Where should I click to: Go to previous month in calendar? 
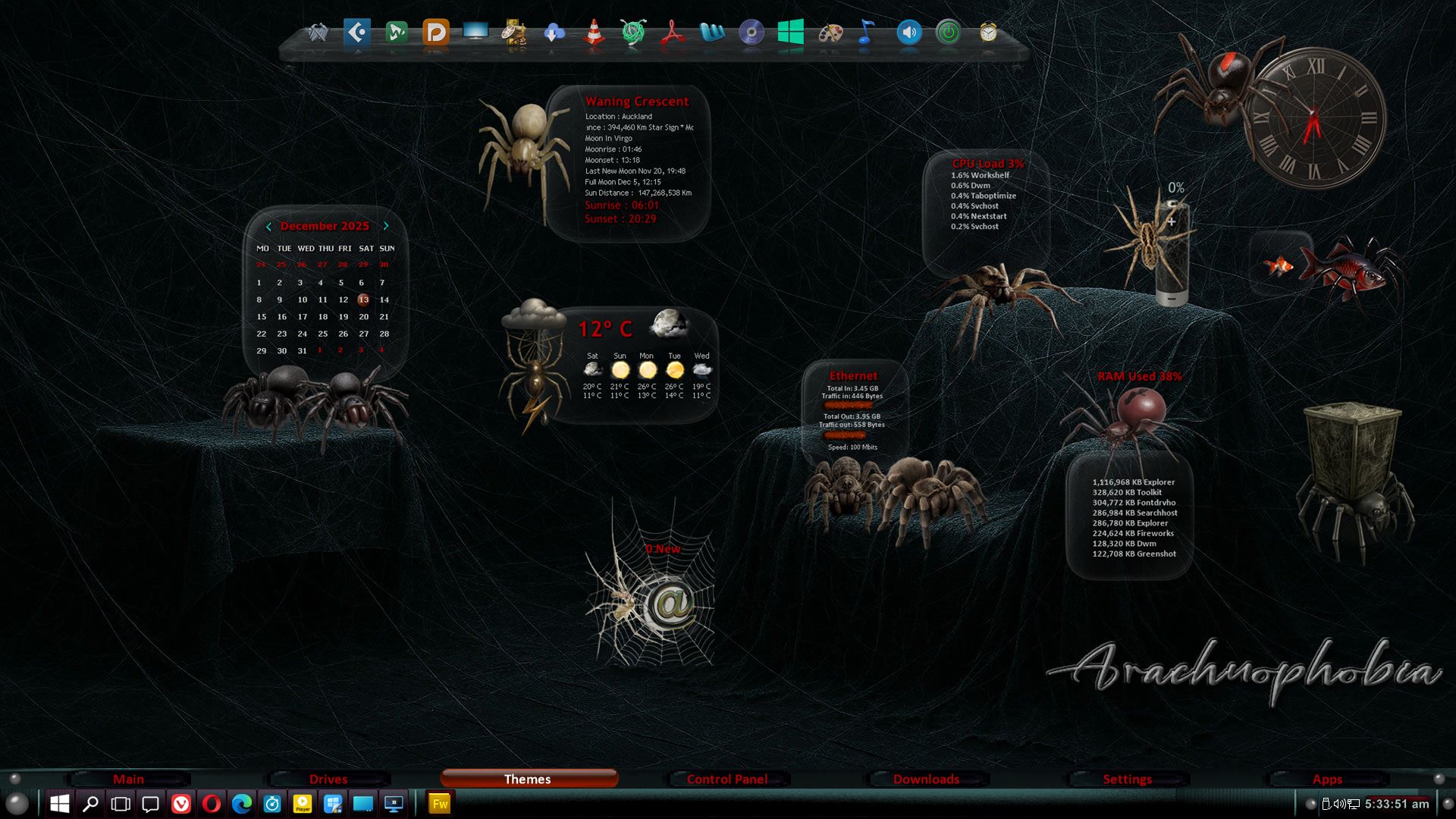click(x=268, y=226)
